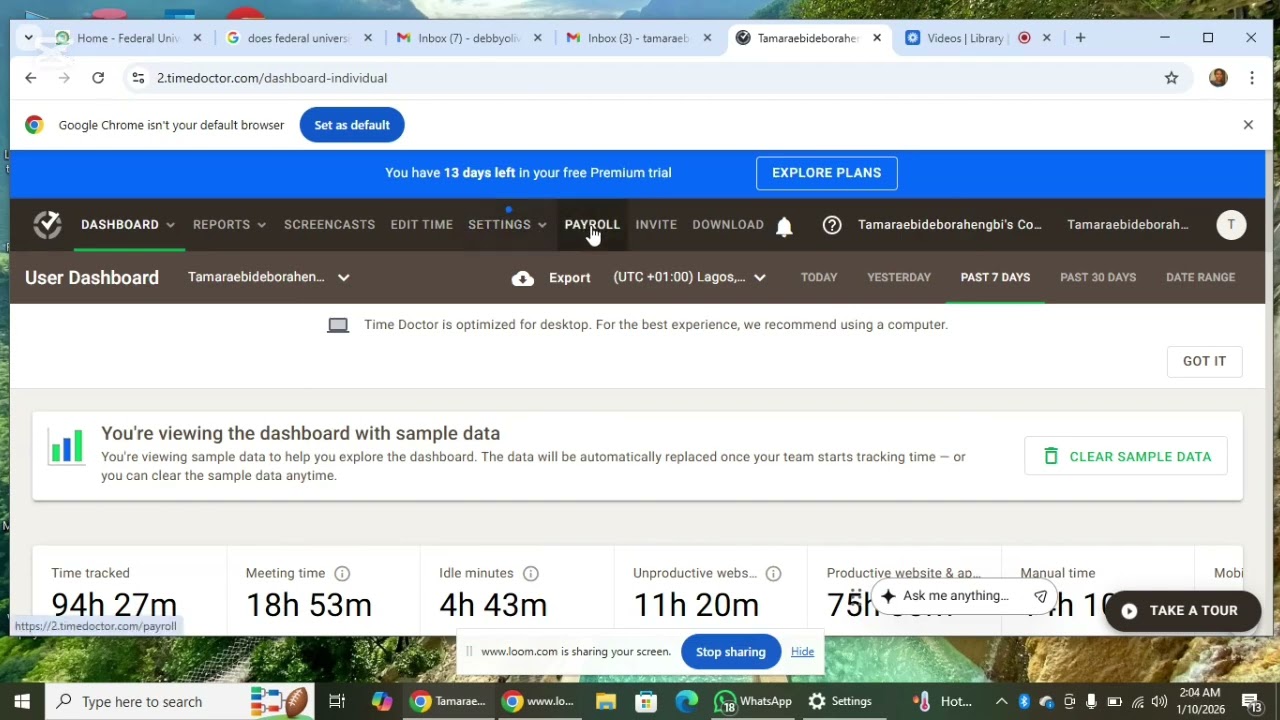Show hidden system tray icons

pos(1001,702)
